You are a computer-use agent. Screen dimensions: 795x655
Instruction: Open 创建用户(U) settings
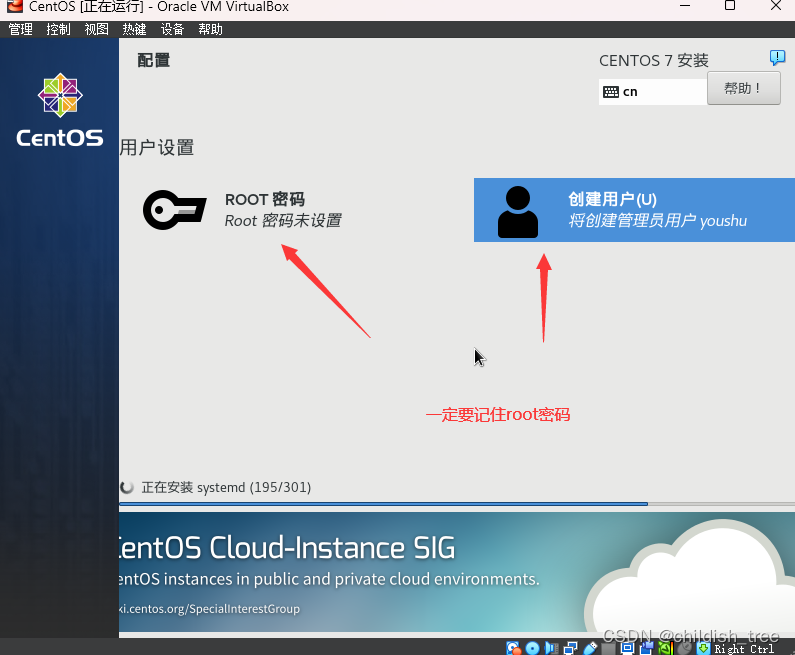point(634,210)
